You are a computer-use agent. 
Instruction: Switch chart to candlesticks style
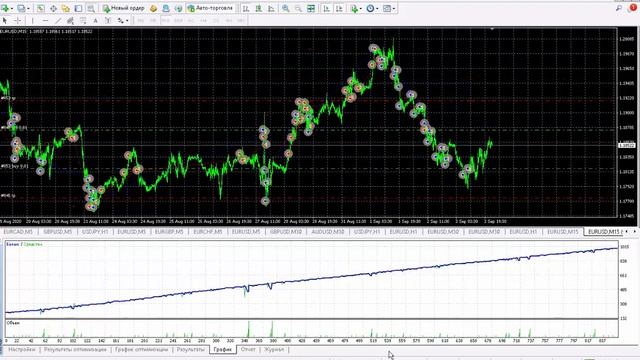pyautogui.click(x=258, y=8)
